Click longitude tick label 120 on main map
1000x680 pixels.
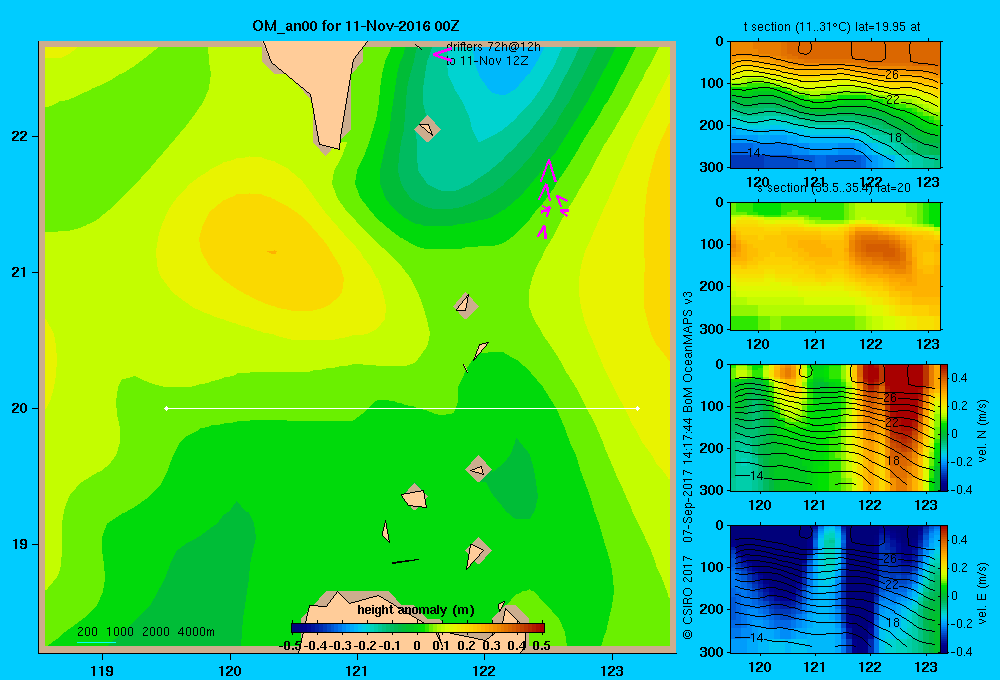[230, 670]
